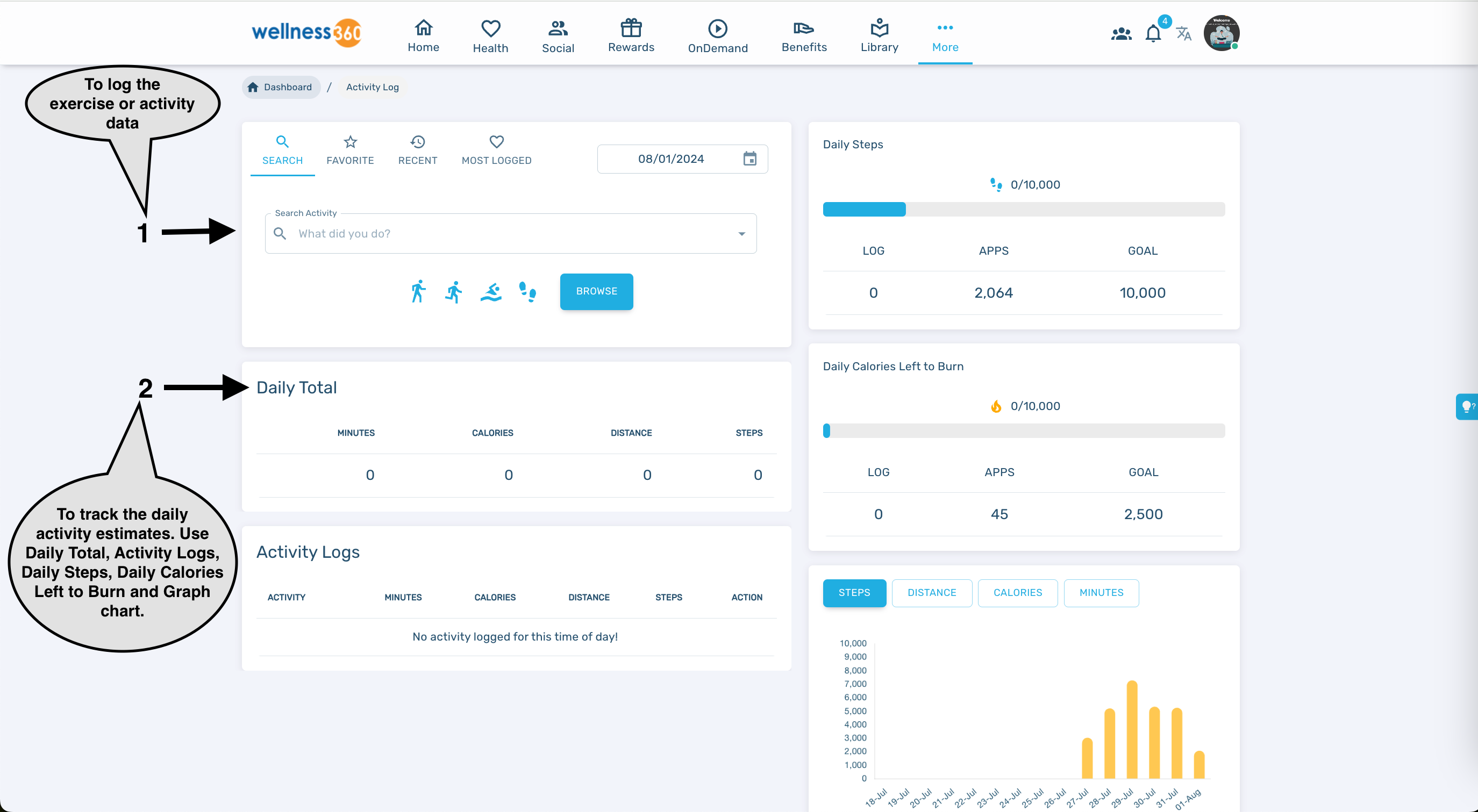The width and height of the screenshot is (1478, 812).
Task: Open the notifications bell
Action: pos(1153,34)
